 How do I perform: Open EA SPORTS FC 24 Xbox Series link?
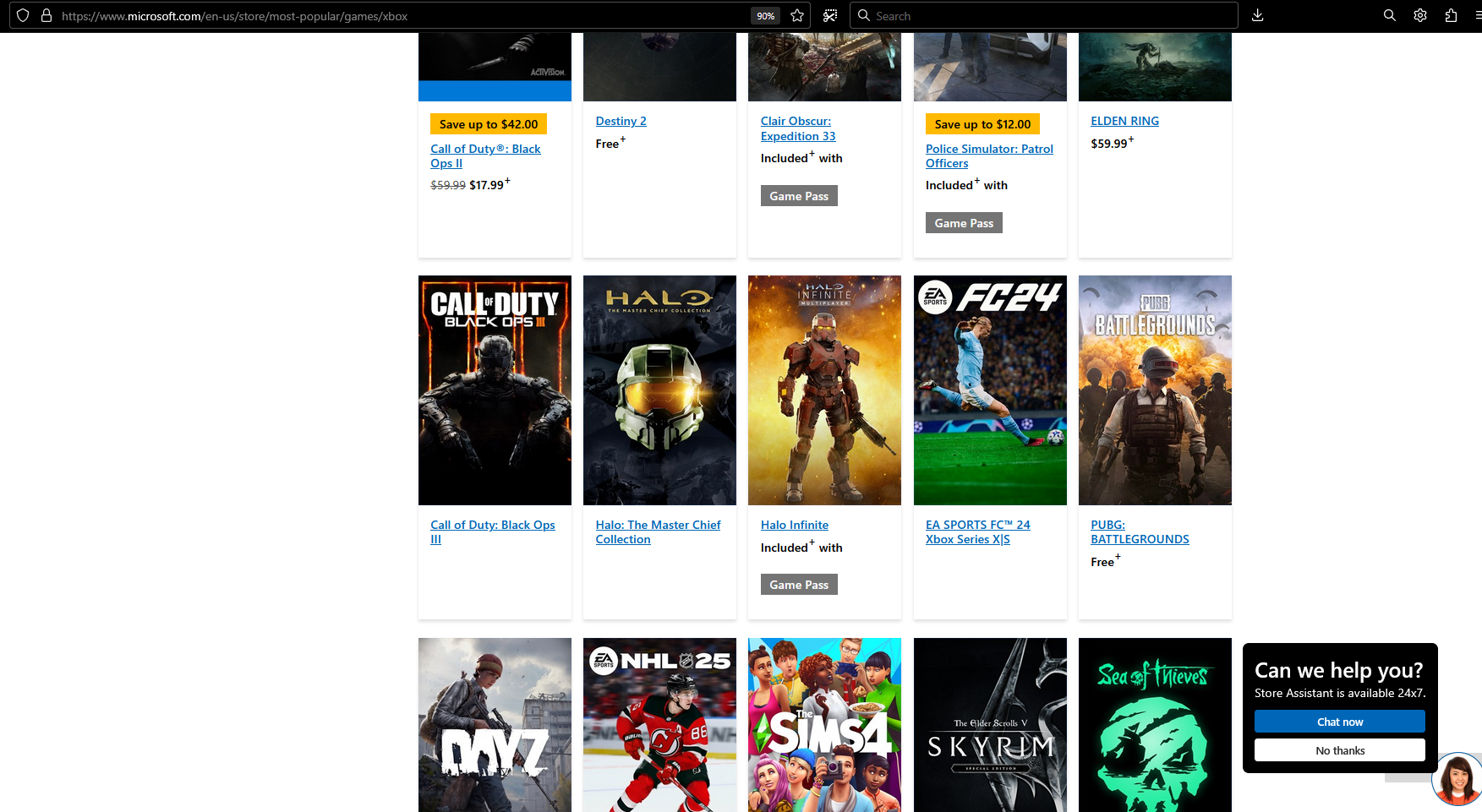[x=977, y=532]
